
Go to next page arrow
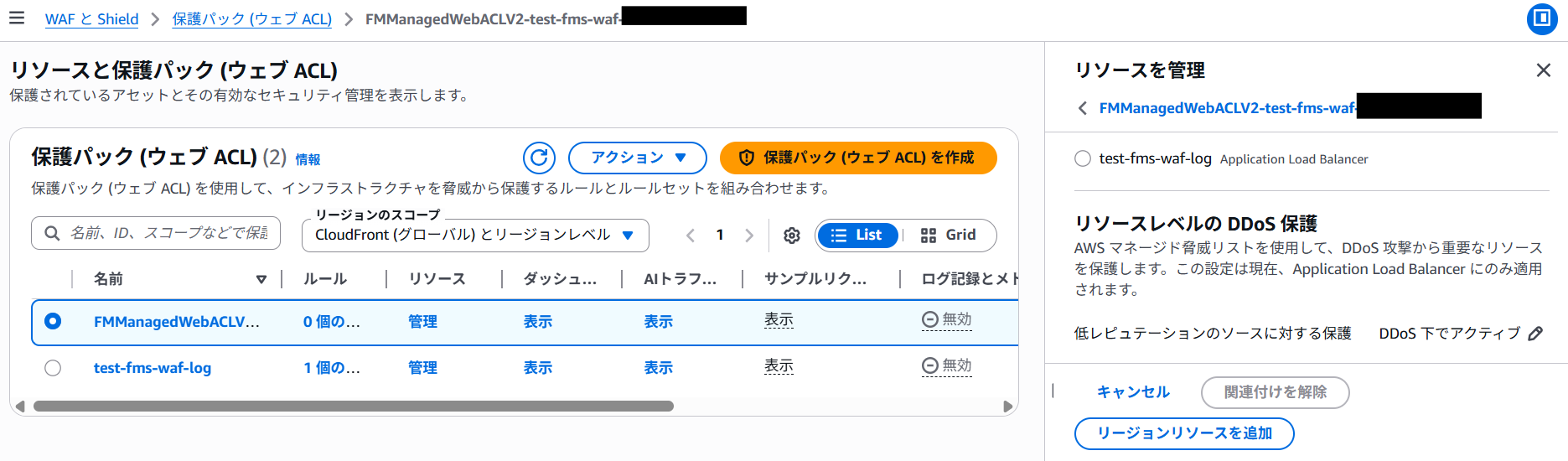[x=749, y=236]
